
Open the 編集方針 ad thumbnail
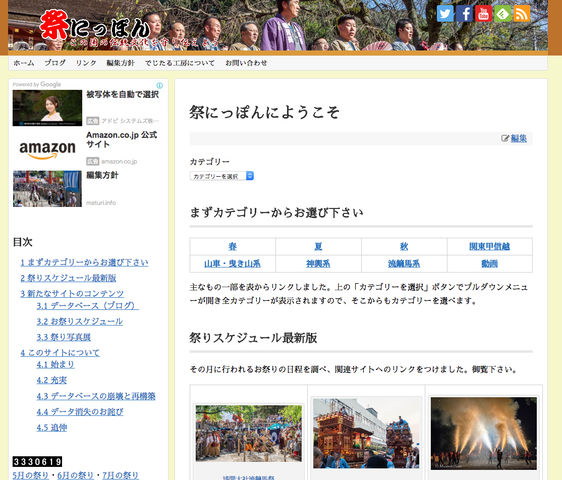[x=47, y=189]
